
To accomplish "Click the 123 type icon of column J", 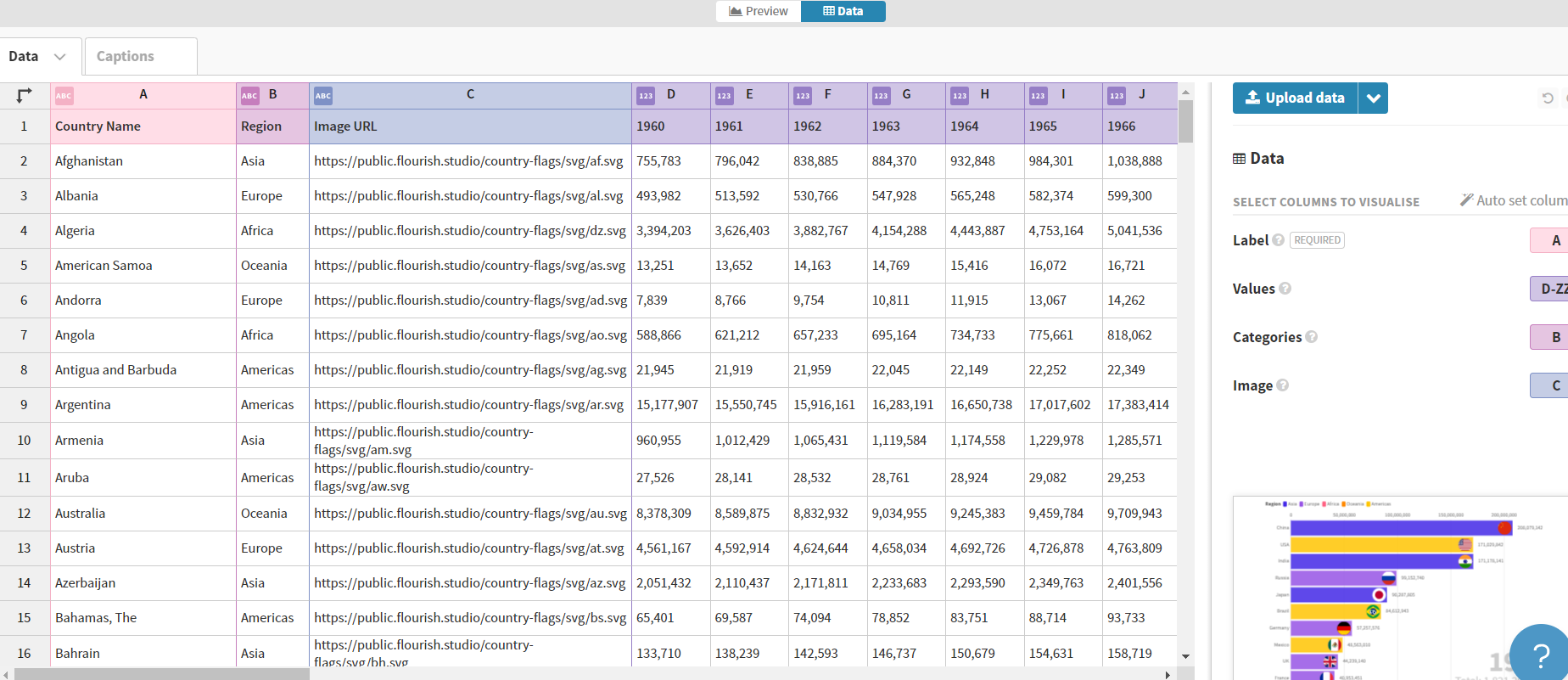I will pos(1117,96).
